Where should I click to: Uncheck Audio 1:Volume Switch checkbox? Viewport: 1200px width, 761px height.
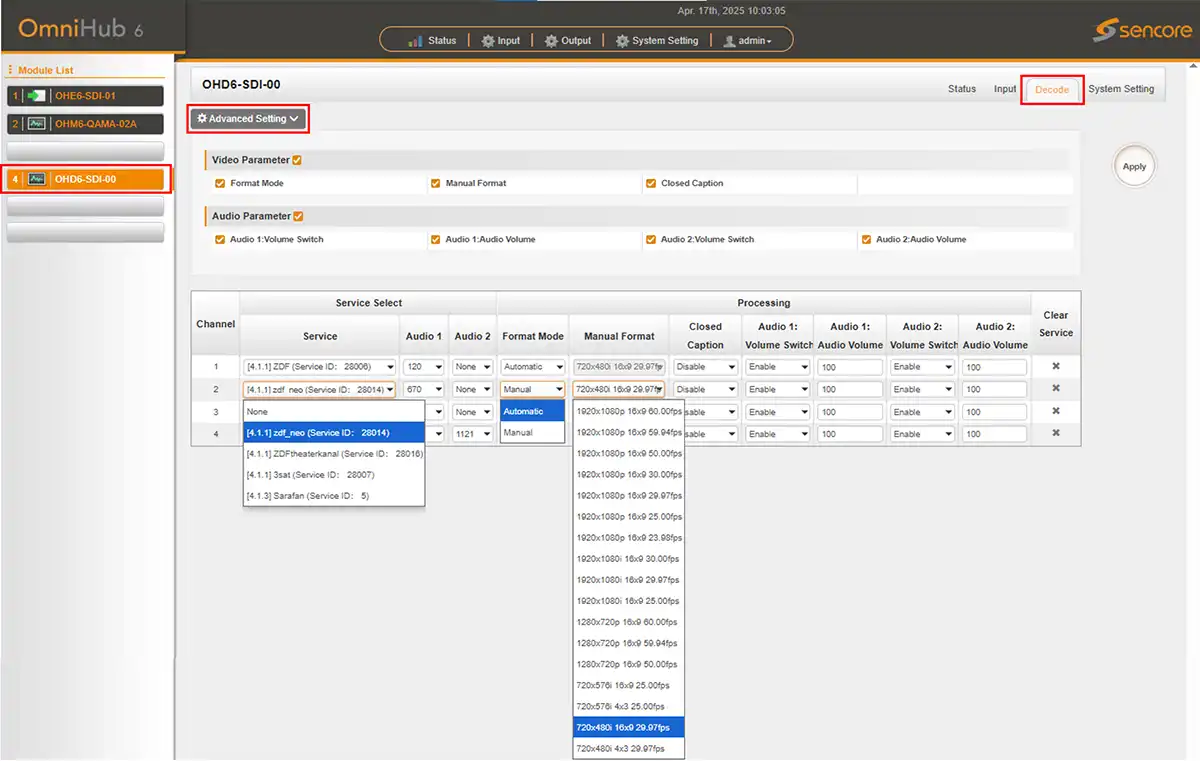[x=220, y=239]
